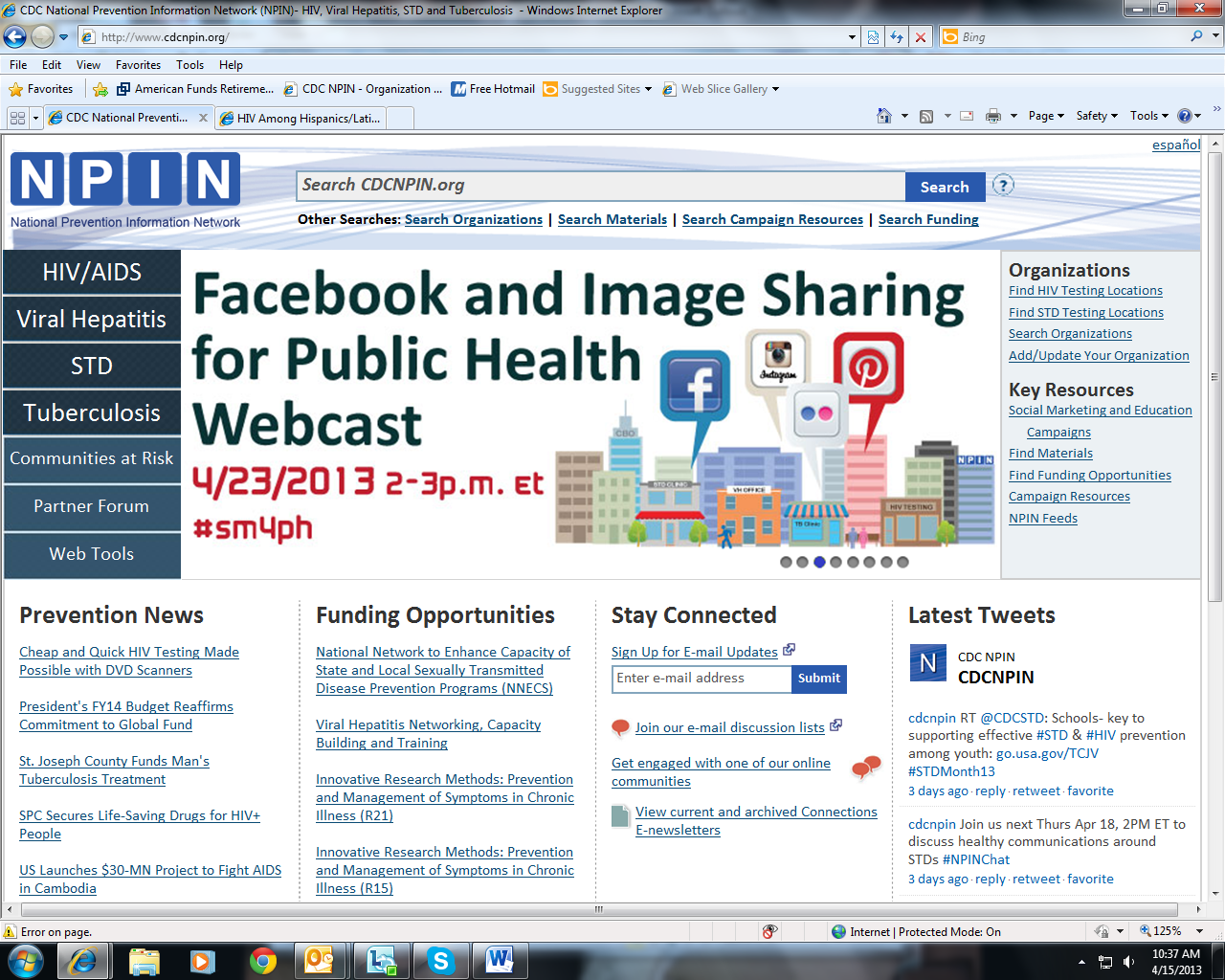Click the Enter e-mail address field
This screenshot has height=980, width=1225.
pos(702,679)
